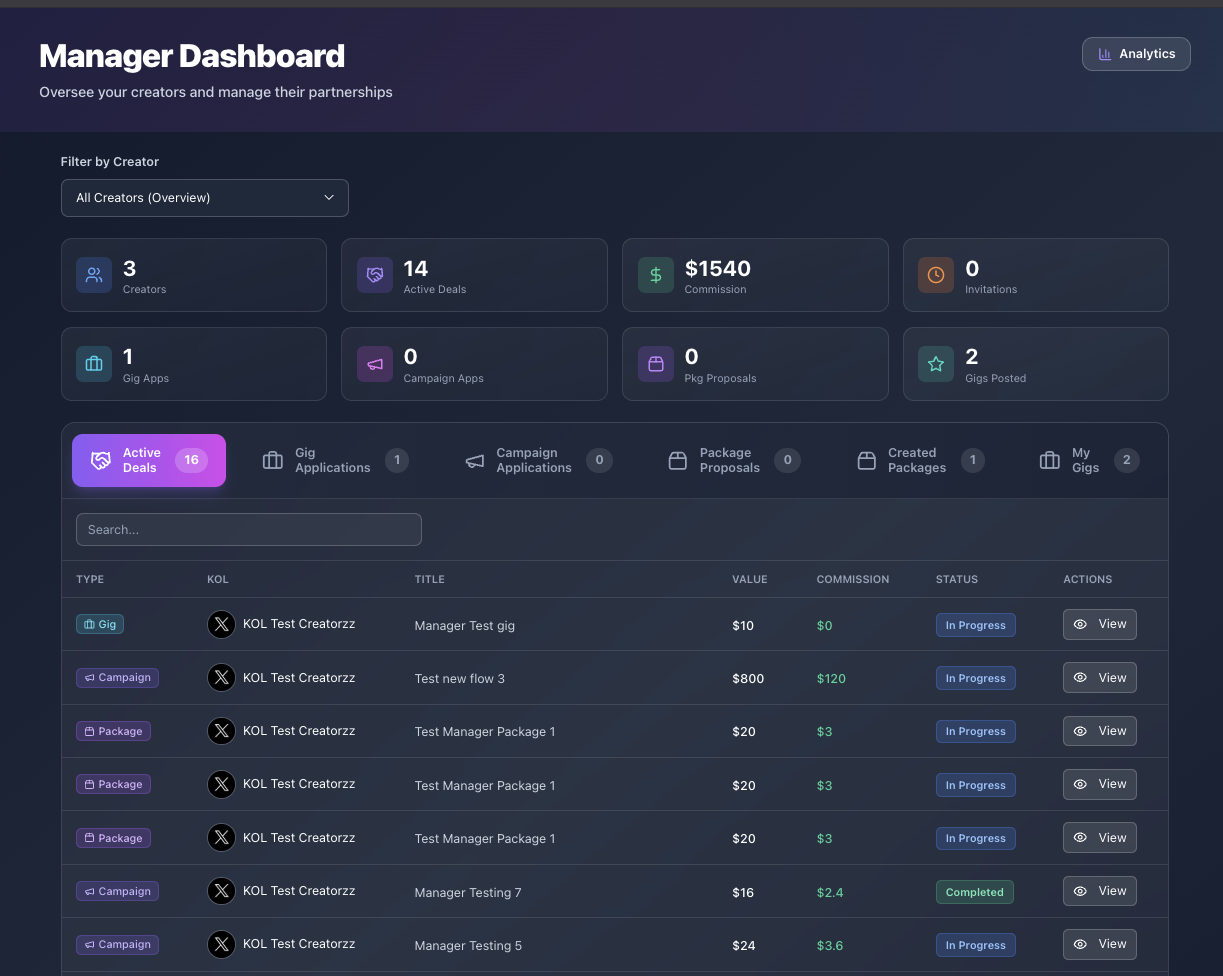Click the Pkg Proposals package icon
This screenshot has width=1223, height=976.
(x=655, y=364)
